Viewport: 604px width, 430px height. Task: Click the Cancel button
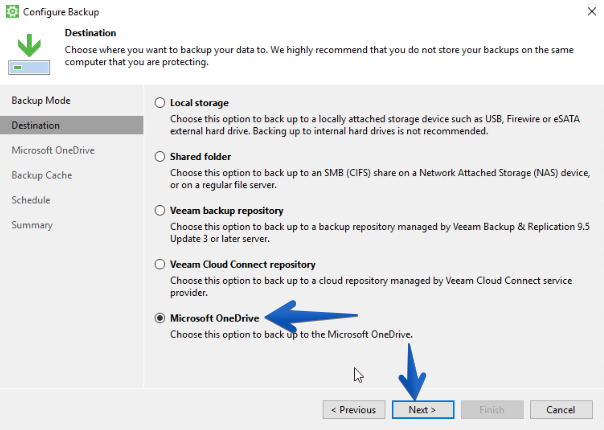561,410
